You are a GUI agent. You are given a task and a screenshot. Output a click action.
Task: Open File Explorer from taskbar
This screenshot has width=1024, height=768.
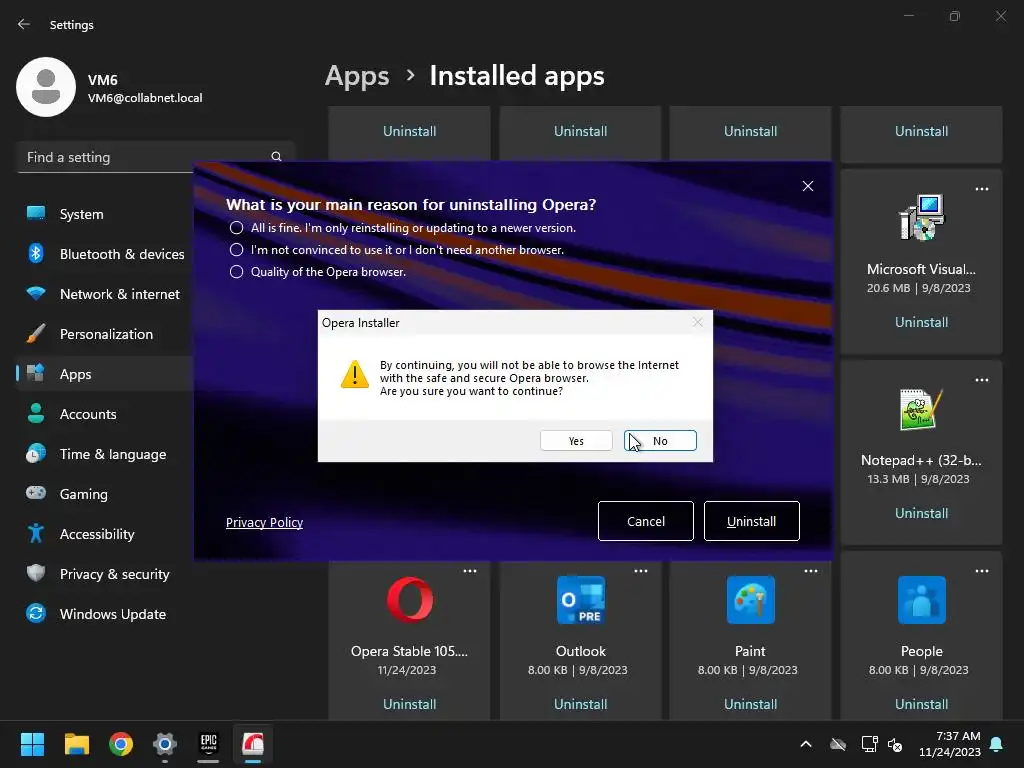(76, 744)
